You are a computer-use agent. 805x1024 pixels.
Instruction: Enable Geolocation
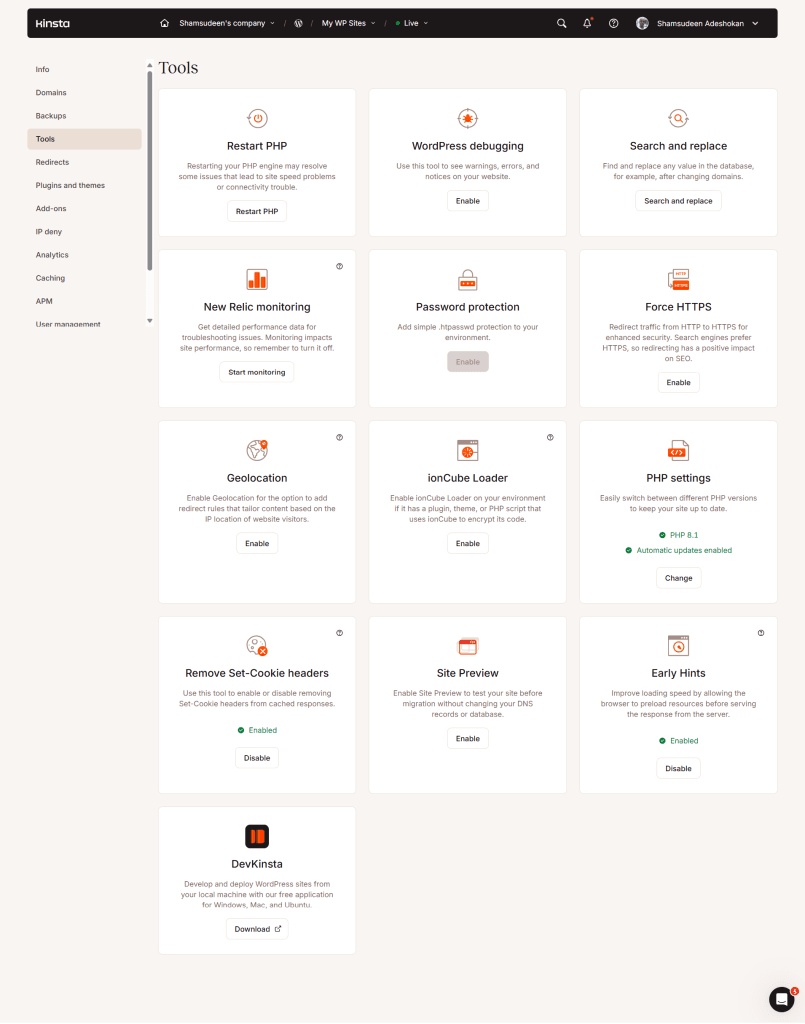coord(257,543)
